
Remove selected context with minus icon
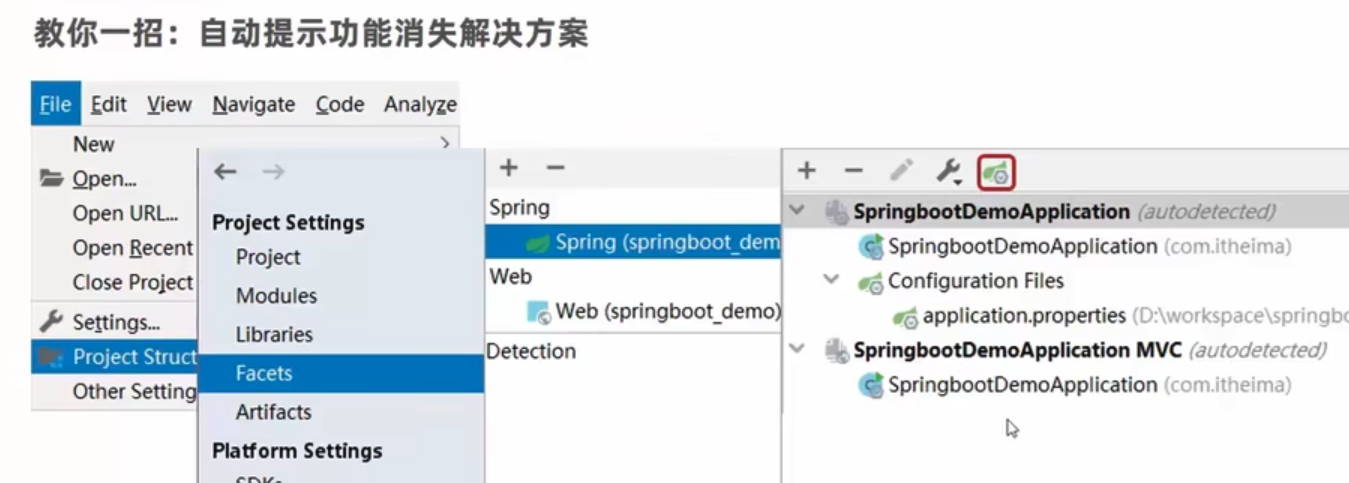(853, 171)
